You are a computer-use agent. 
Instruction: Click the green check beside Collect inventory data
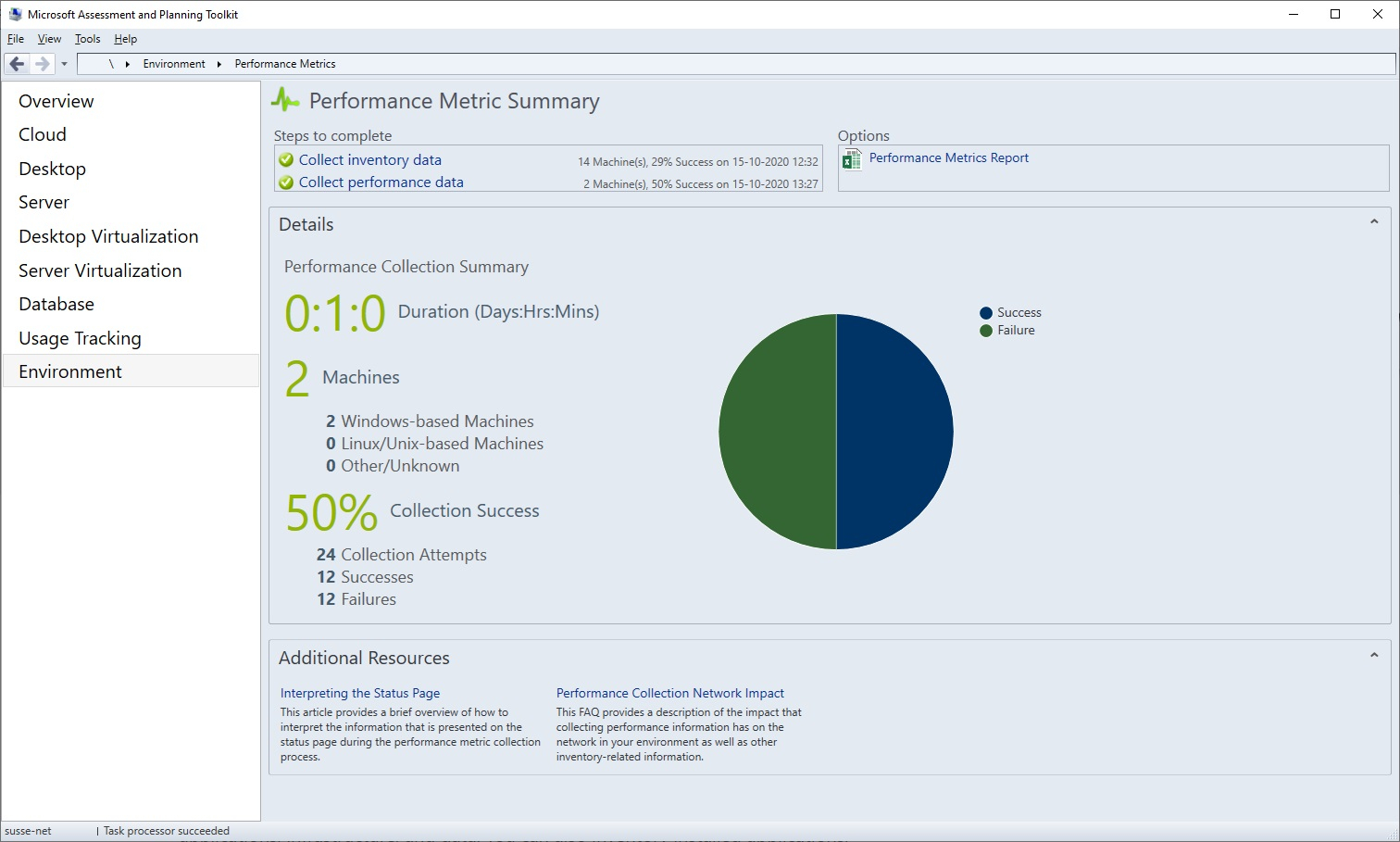pos(286,159)
